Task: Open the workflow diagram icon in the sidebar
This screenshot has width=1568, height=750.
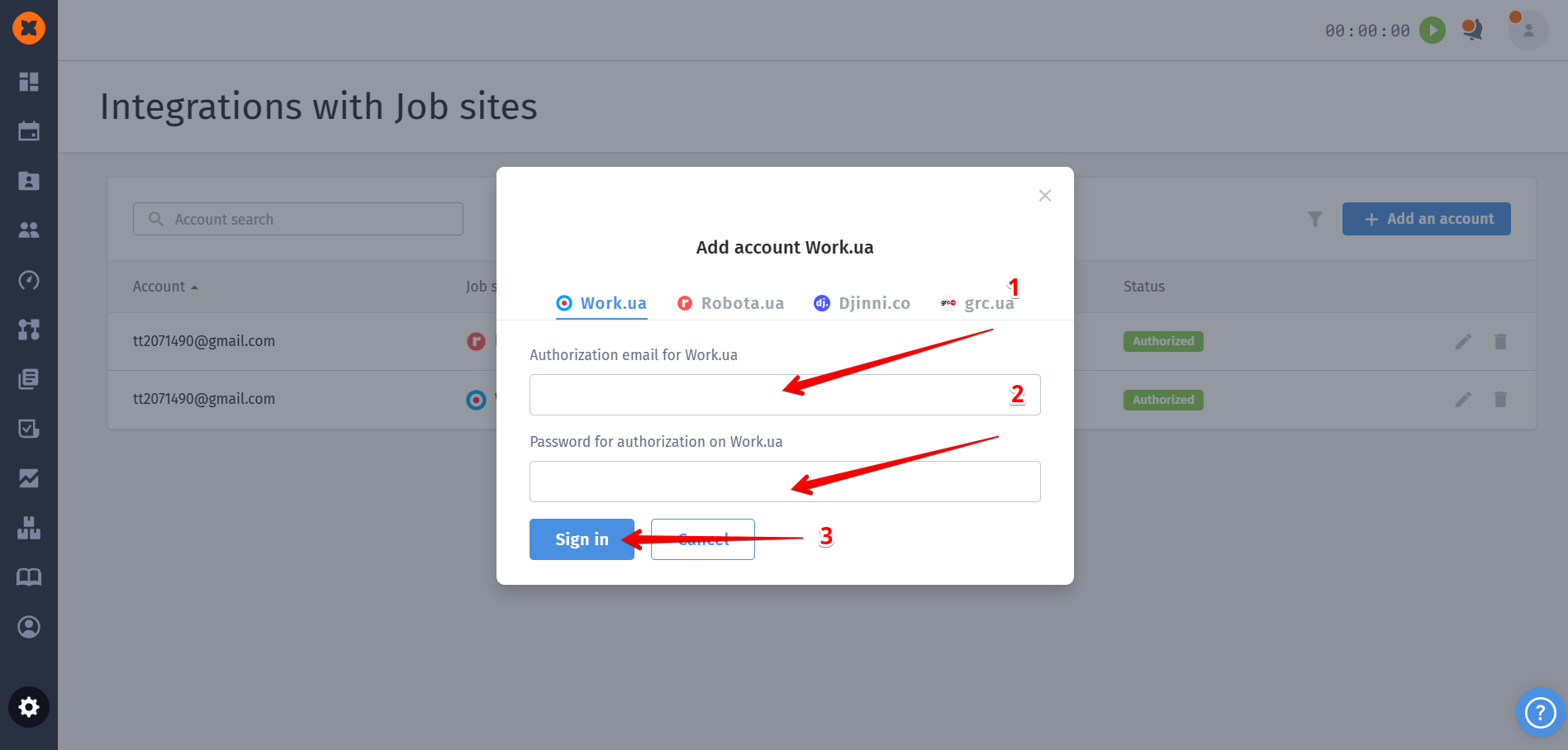Action: click(29, 330)
